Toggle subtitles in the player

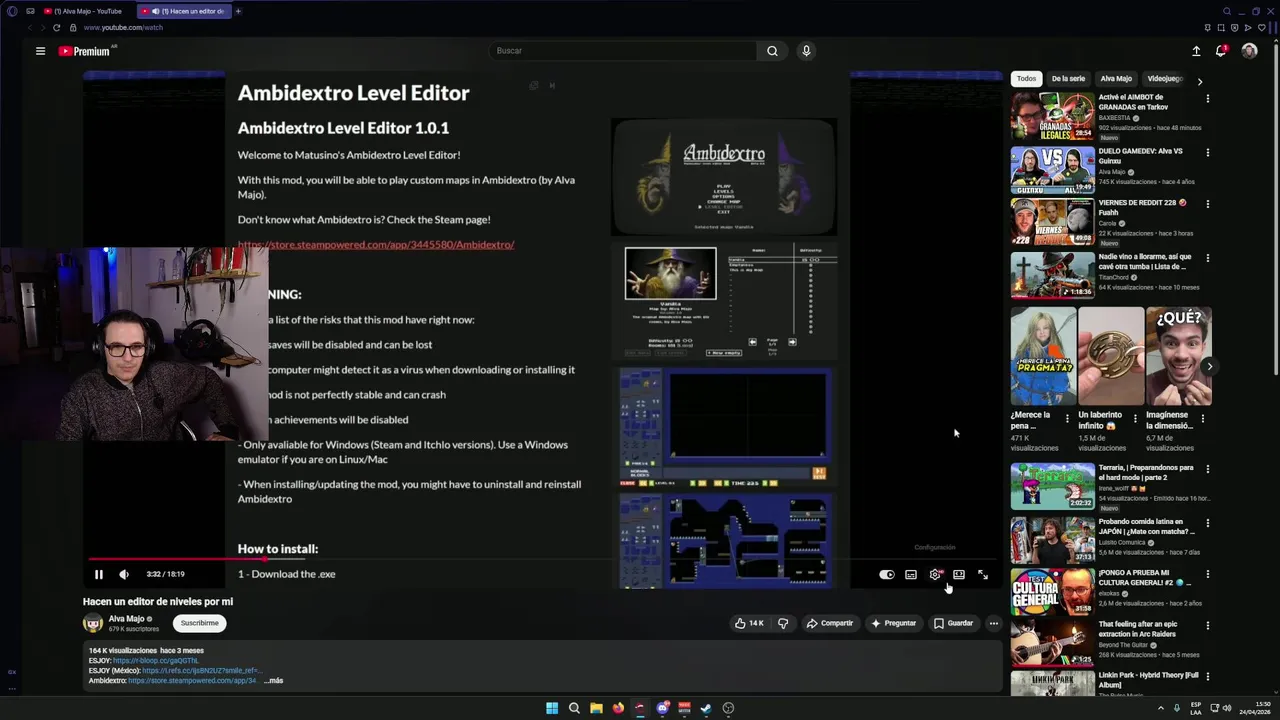click(911, 574)
